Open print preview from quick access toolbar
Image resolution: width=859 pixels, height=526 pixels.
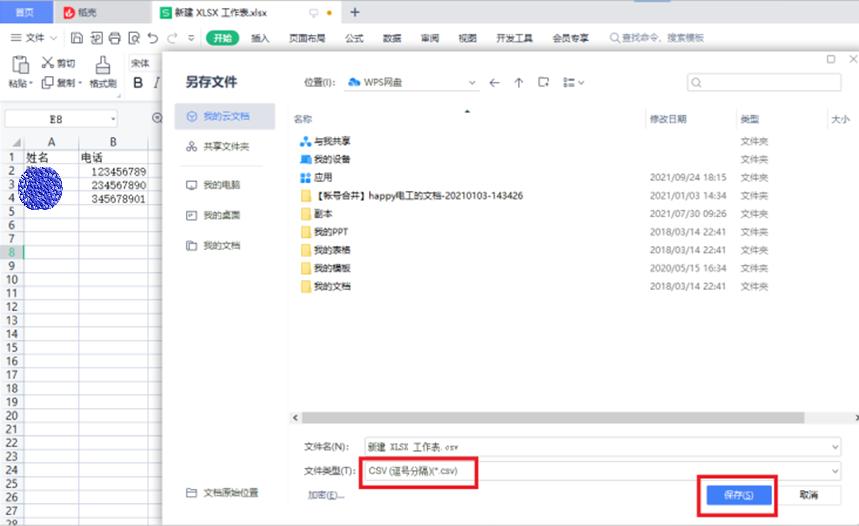click(134, 38)
